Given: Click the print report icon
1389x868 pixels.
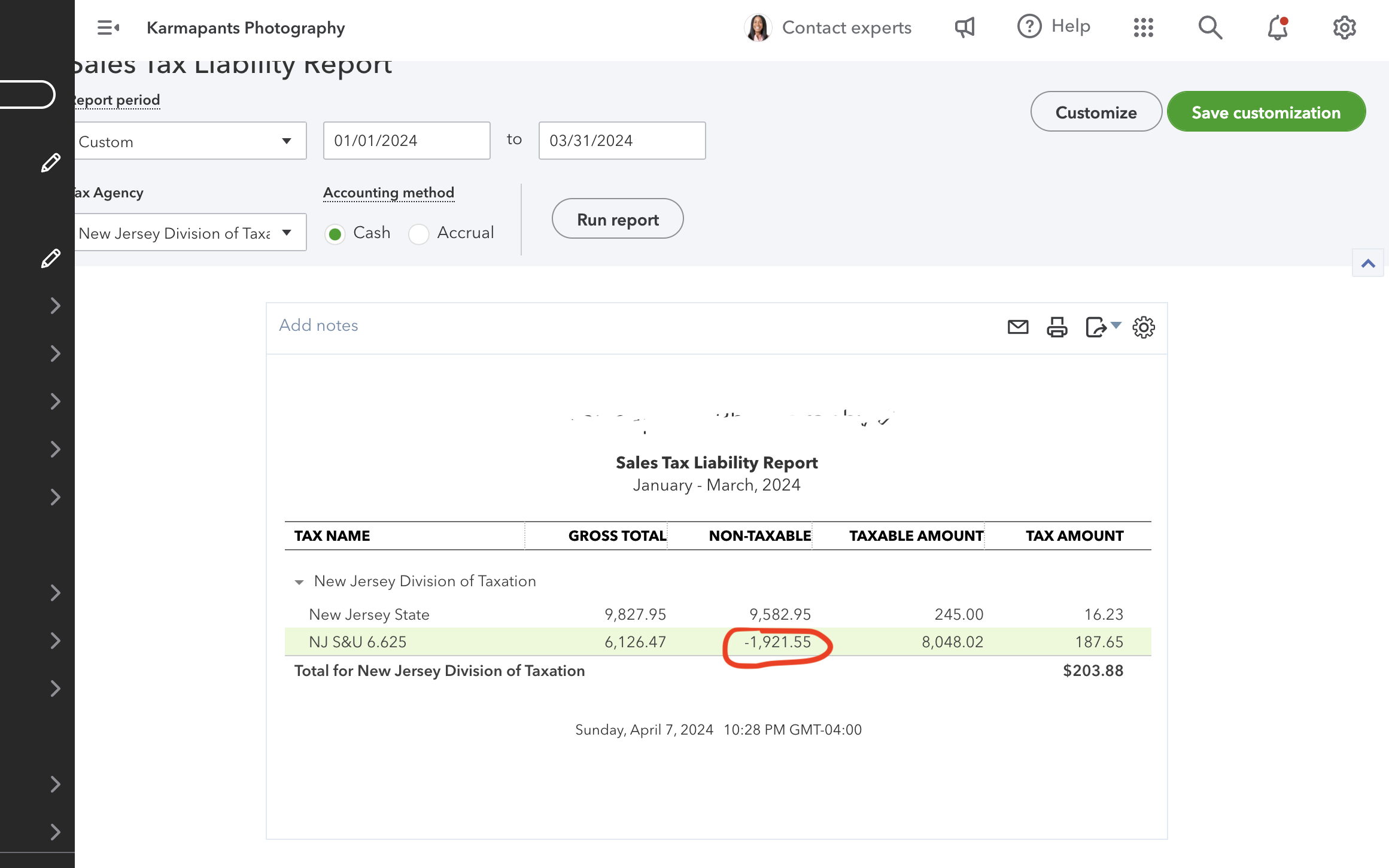Looking at the screenshot, I should click(1057, 327).
